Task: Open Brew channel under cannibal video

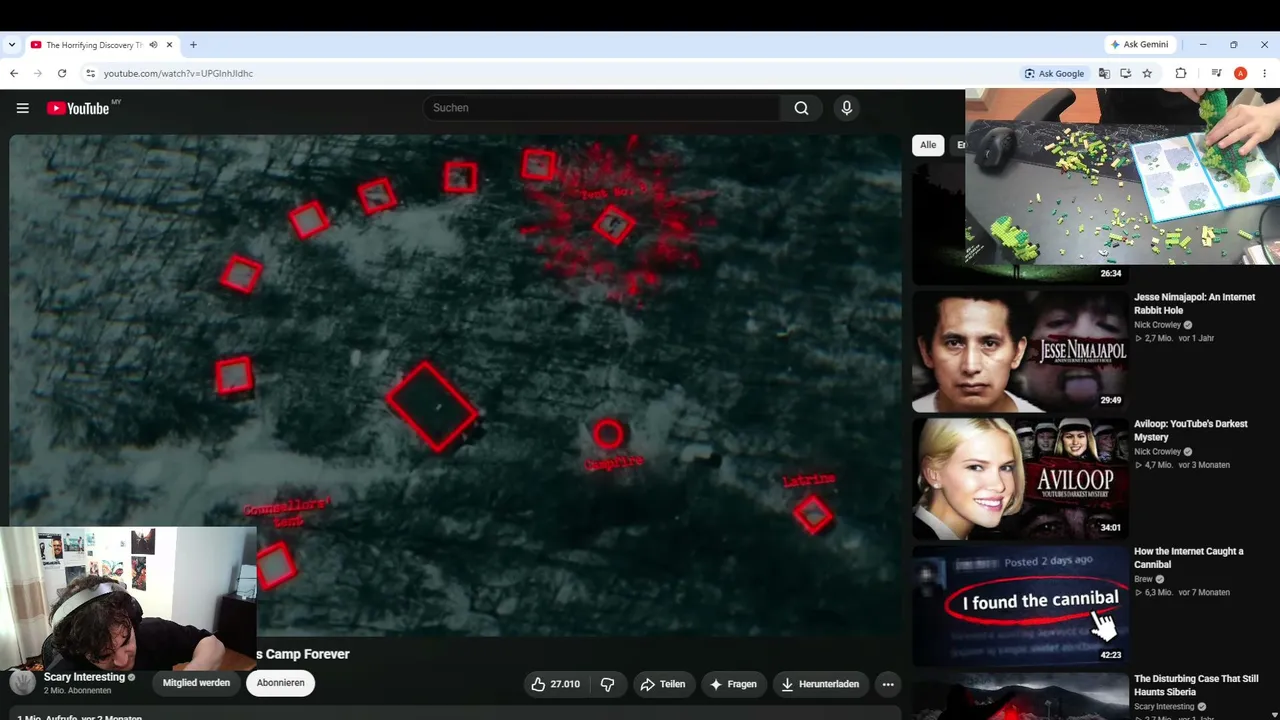Action: click(1144, 579)
